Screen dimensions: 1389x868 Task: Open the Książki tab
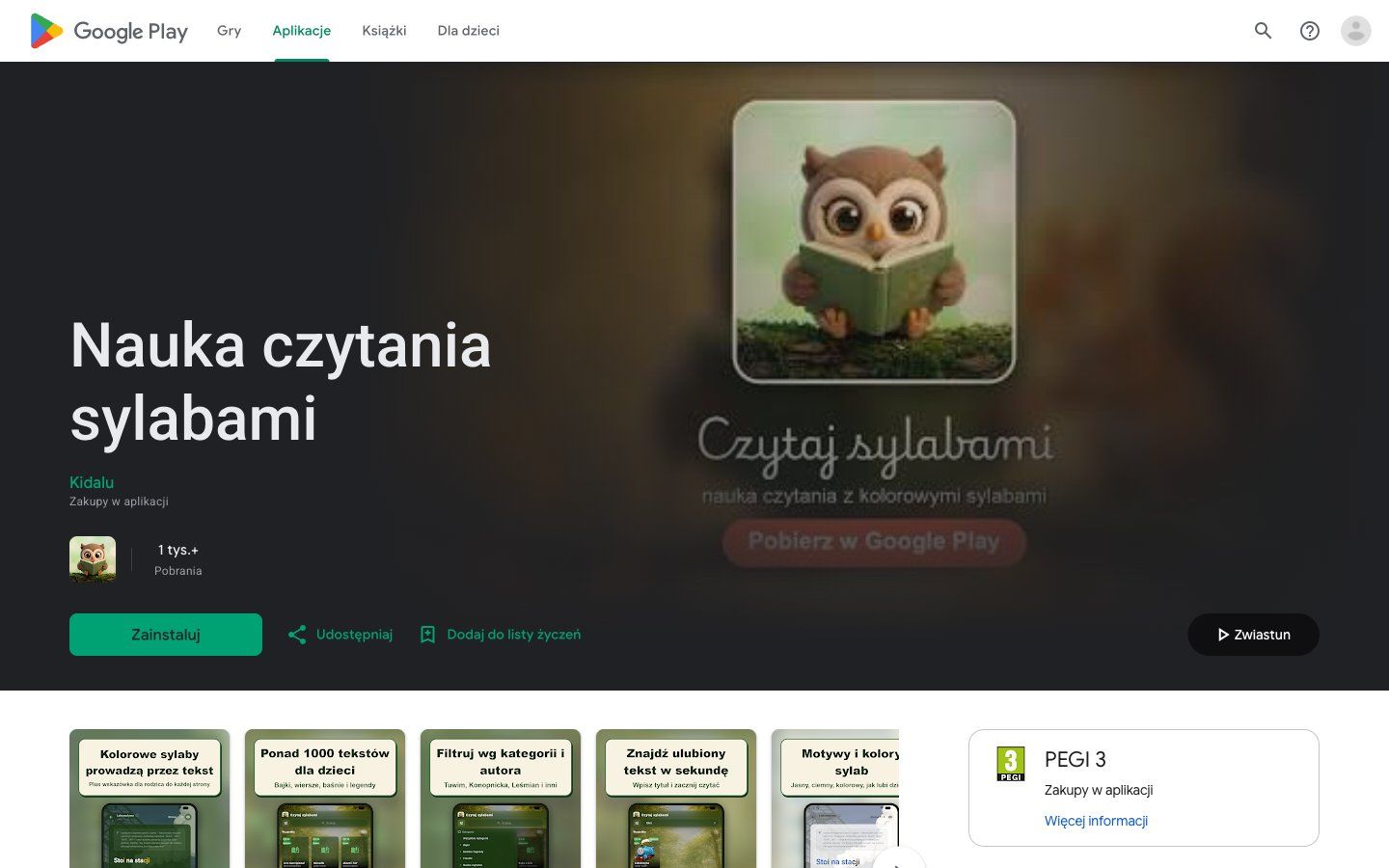pos(384,31)
